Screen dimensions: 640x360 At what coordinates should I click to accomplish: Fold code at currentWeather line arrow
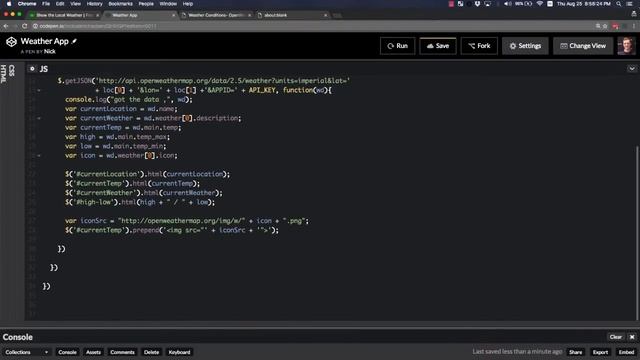pos(39,118)
